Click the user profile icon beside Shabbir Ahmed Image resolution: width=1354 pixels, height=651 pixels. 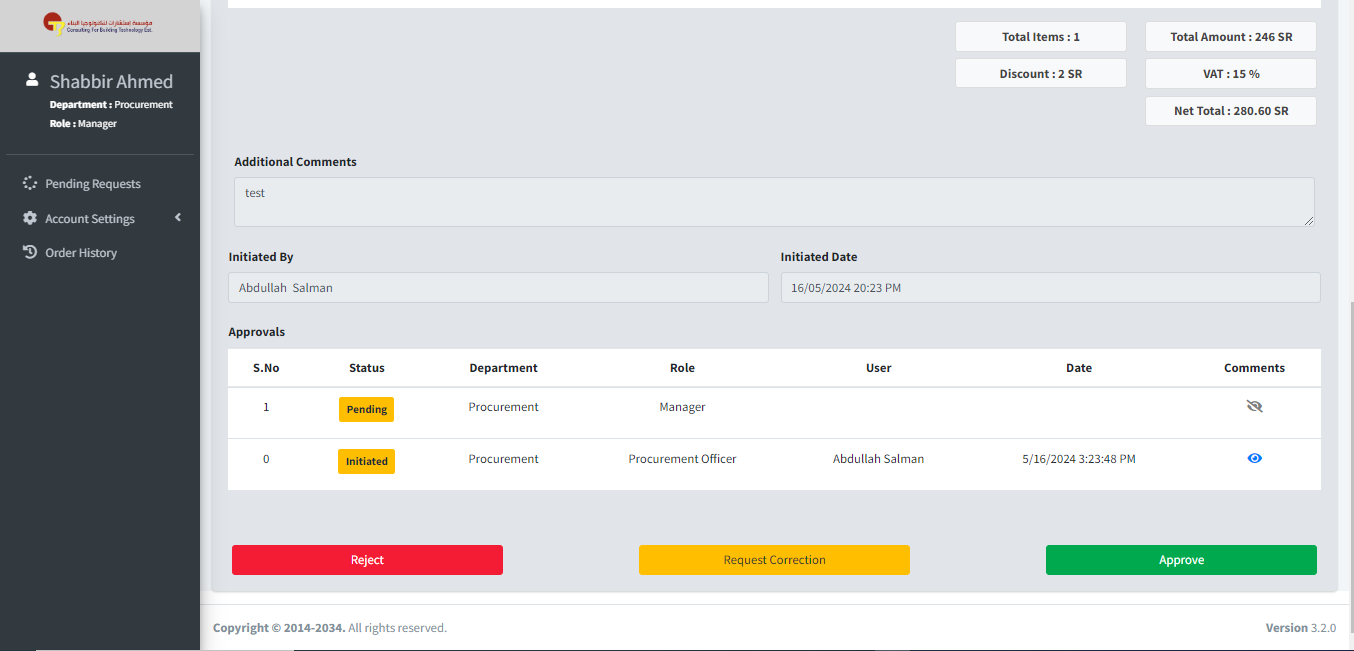32,80
